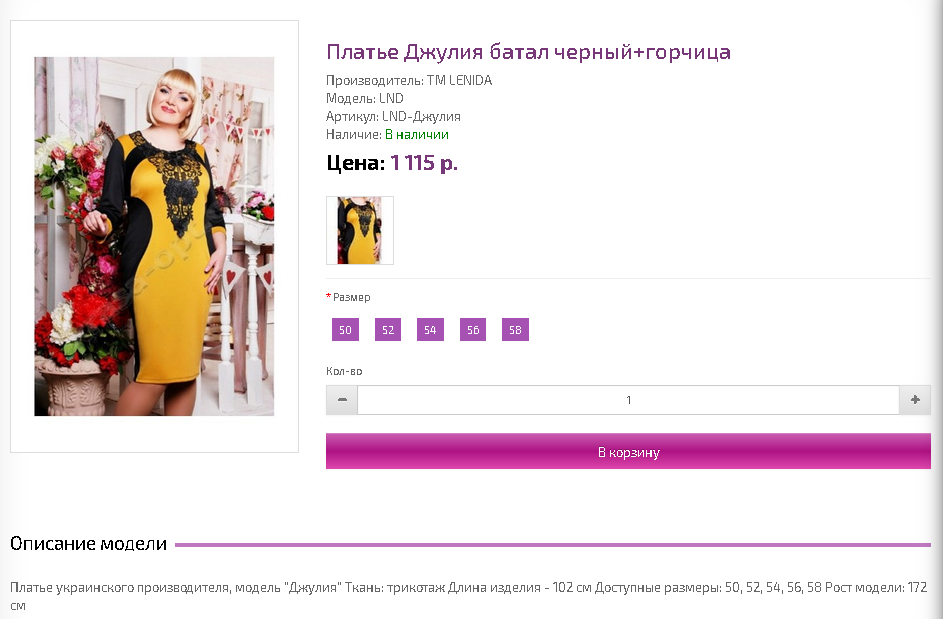
Task: Enlarge the main product photo
Action: pos(154,236)
